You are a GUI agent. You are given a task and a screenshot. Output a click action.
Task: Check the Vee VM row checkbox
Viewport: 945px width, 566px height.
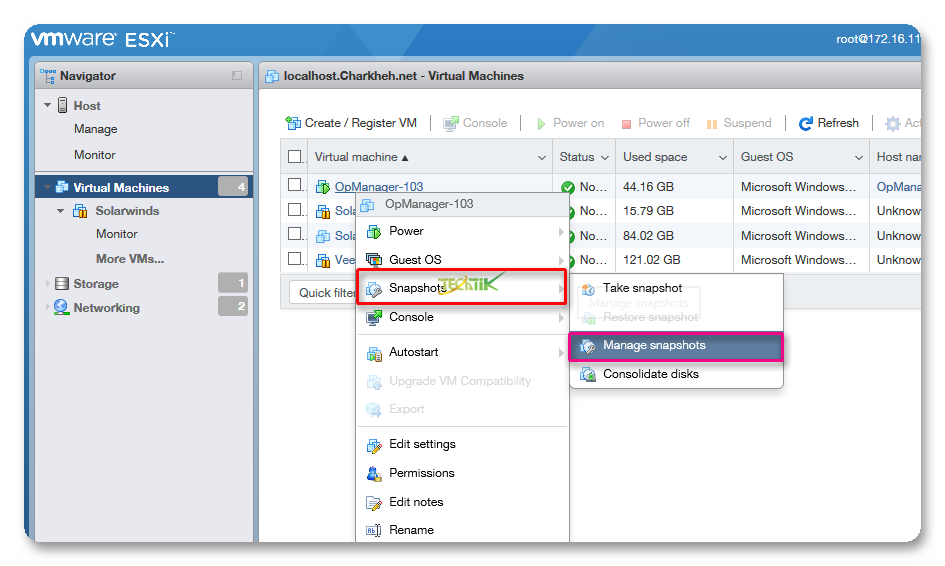295,259
